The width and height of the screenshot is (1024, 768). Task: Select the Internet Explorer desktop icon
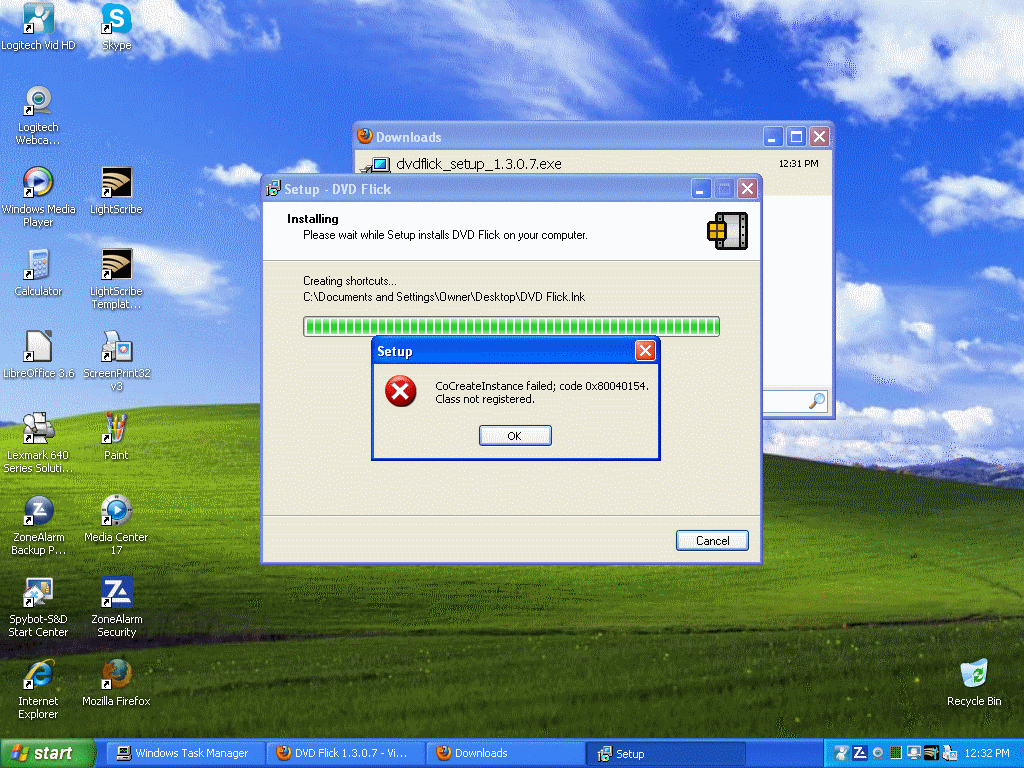click(38, 690)
